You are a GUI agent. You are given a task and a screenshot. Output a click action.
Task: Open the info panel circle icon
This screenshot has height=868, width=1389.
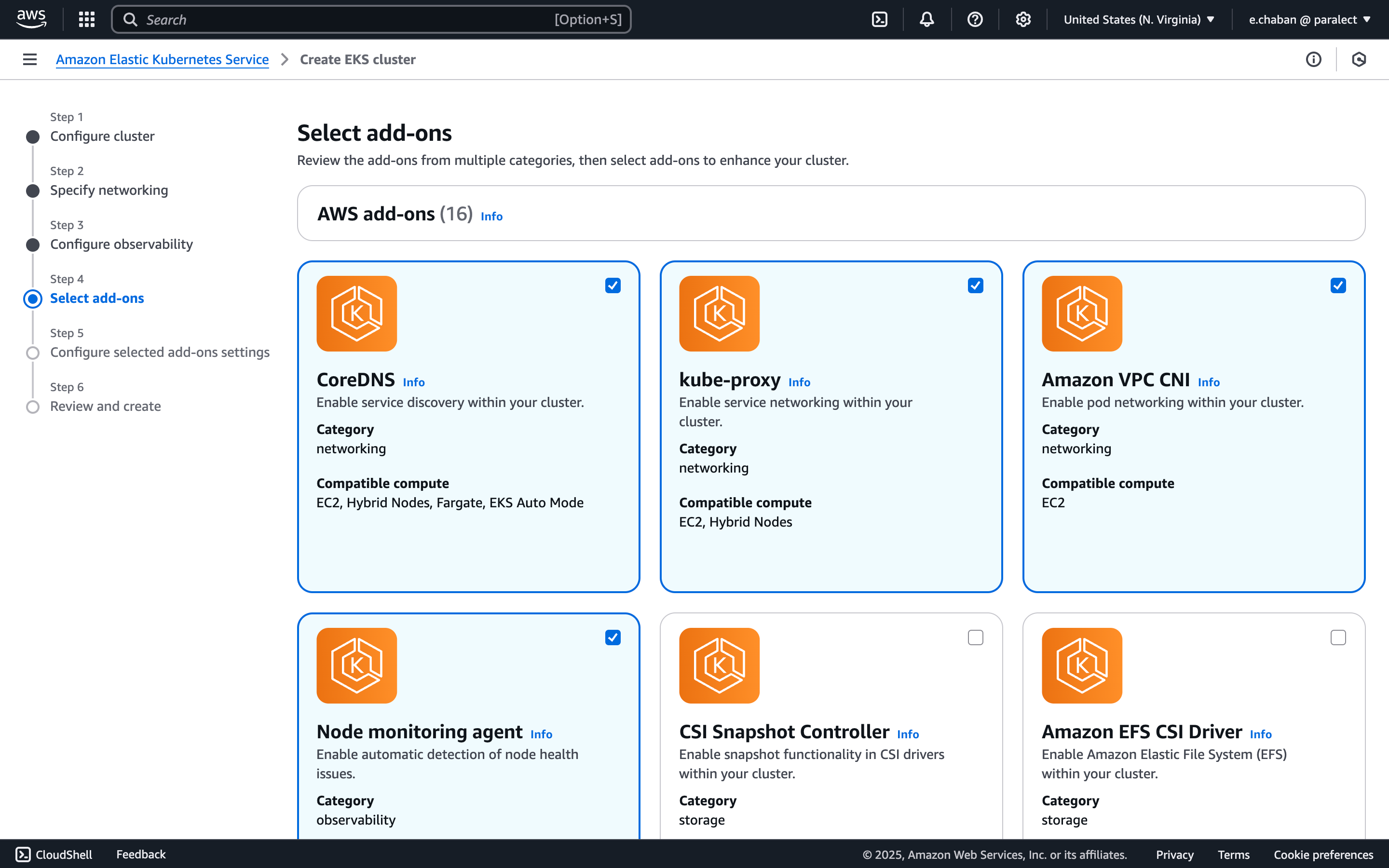1313,59
